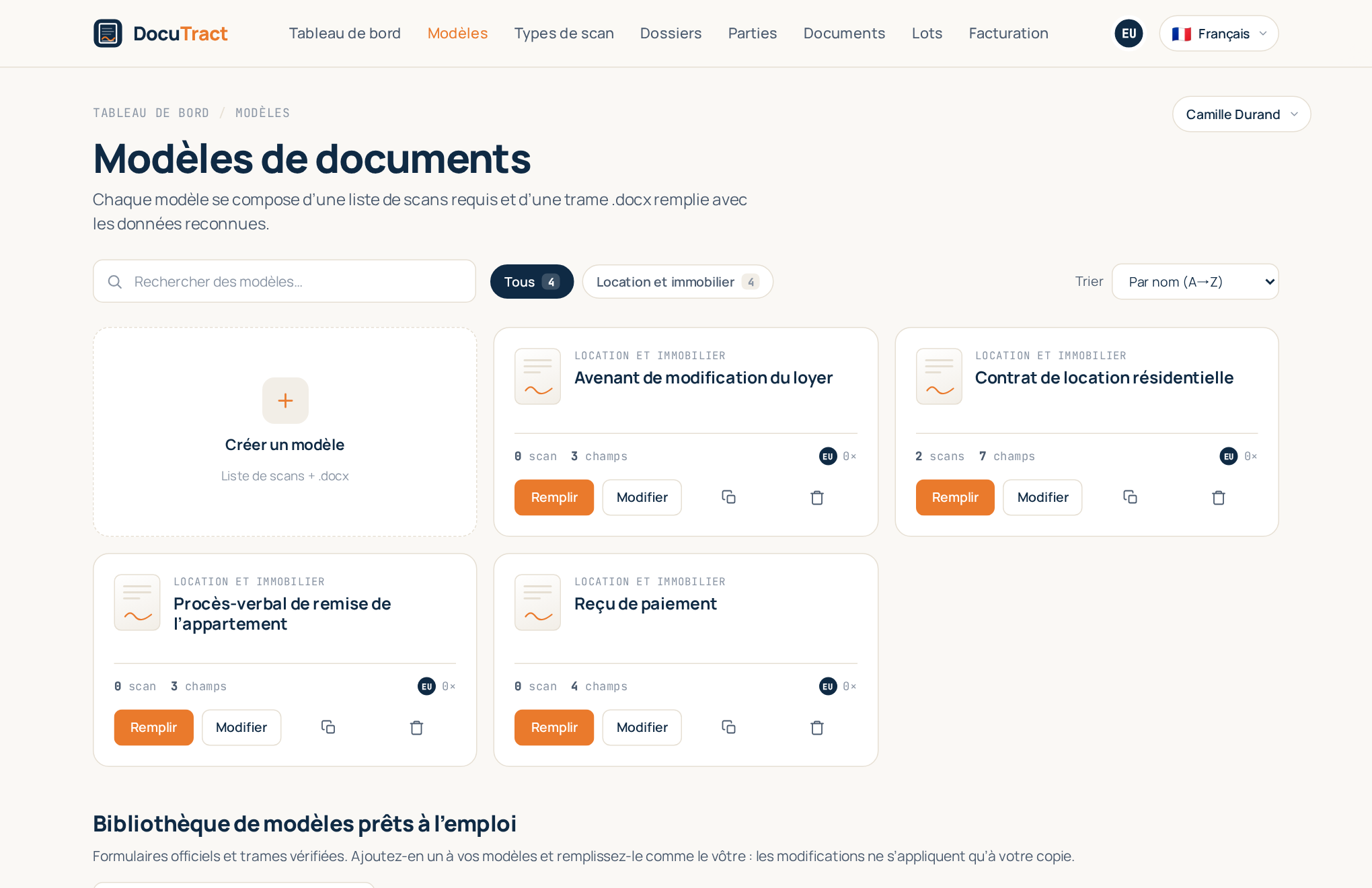The image size is (1372, 888).
Task: Delete the Reçu de paiement model
Action: point(817,727)
